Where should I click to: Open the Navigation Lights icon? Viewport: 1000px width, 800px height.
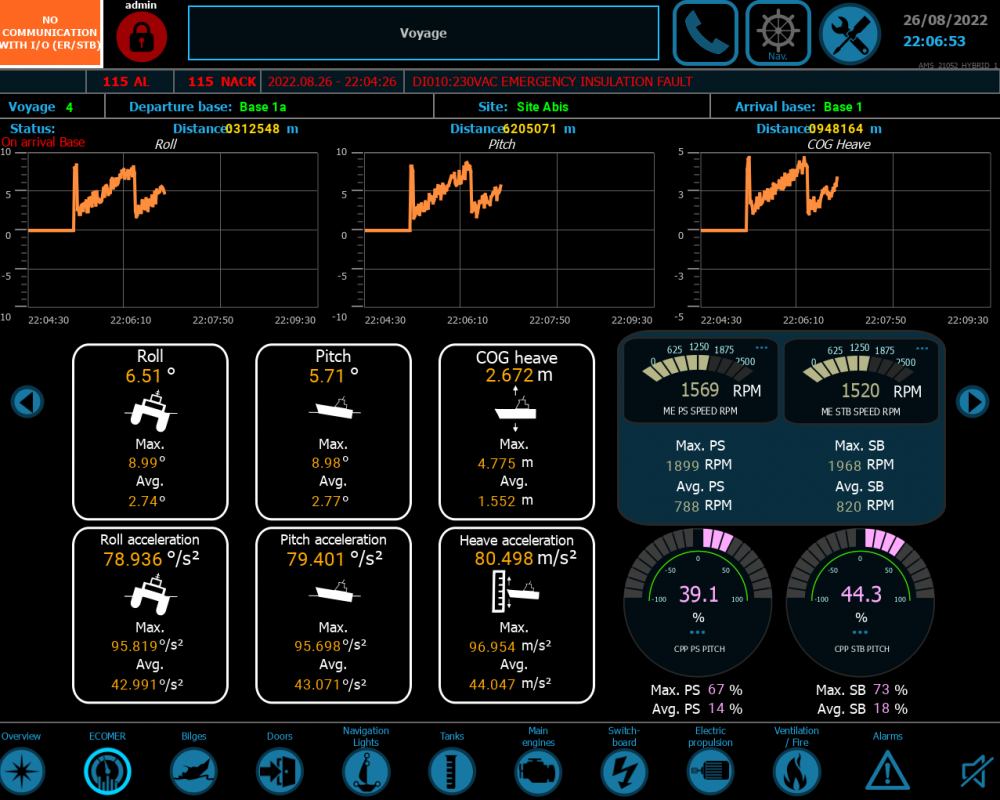click(x=366, y=771)
